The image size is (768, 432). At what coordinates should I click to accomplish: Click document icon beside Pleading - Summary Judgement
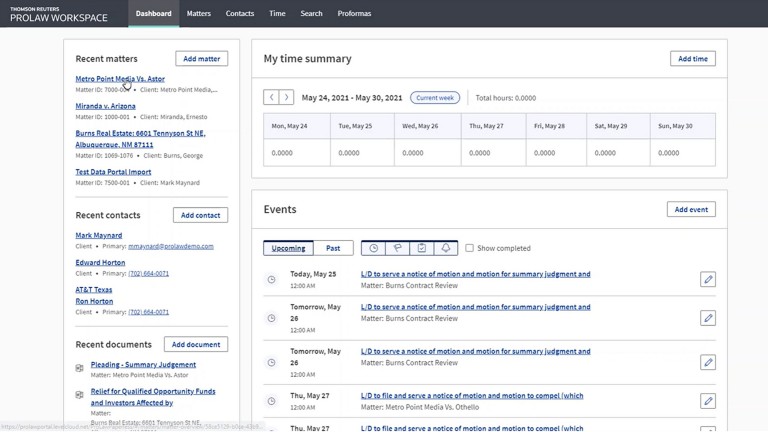pos(80,368)
